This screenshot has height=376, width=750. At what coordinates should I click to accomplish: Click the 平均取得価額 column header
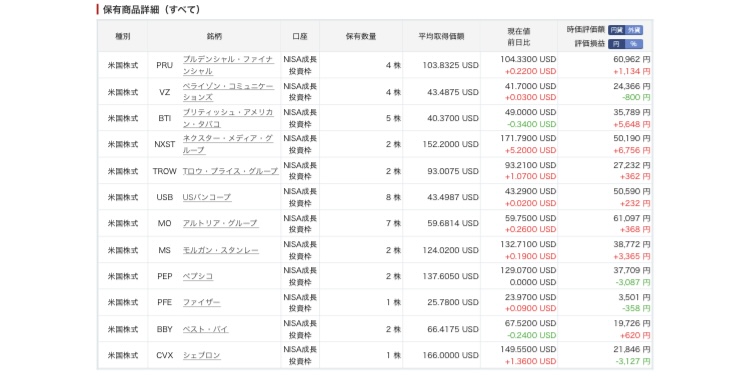[441, 36]
